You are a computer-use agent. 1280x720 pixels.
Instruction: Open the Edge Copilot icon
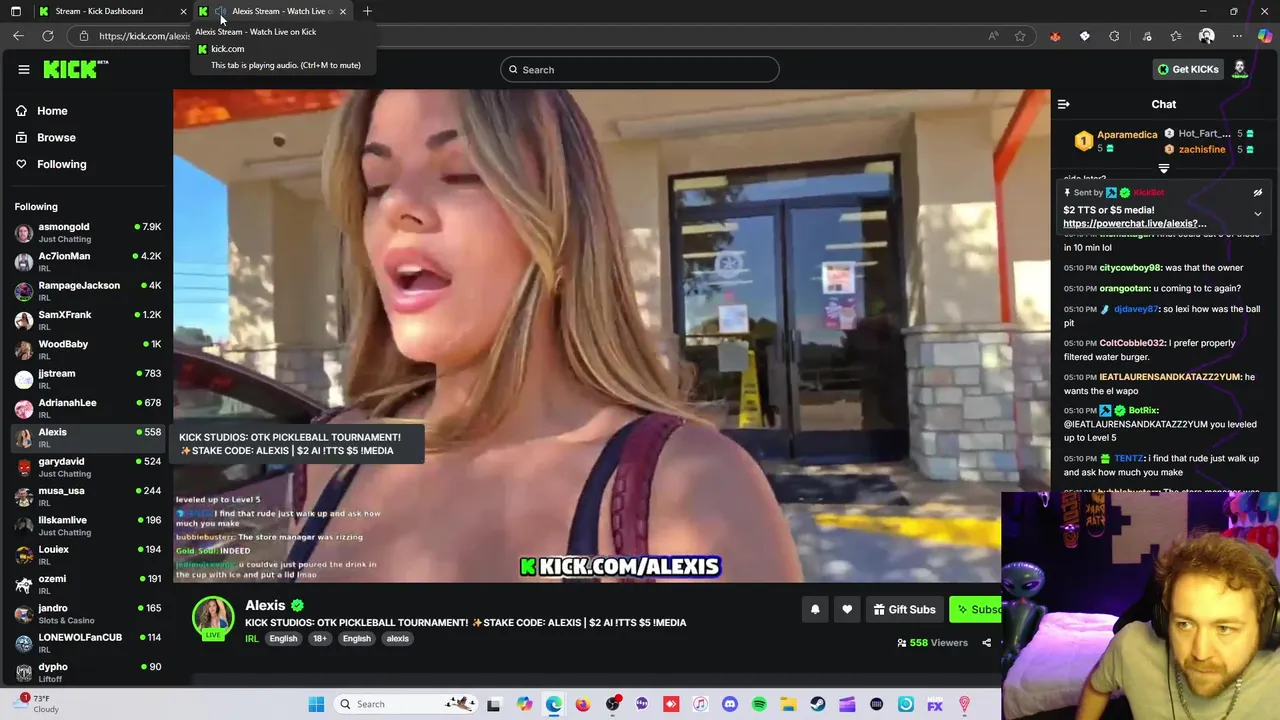point(1265,36)
